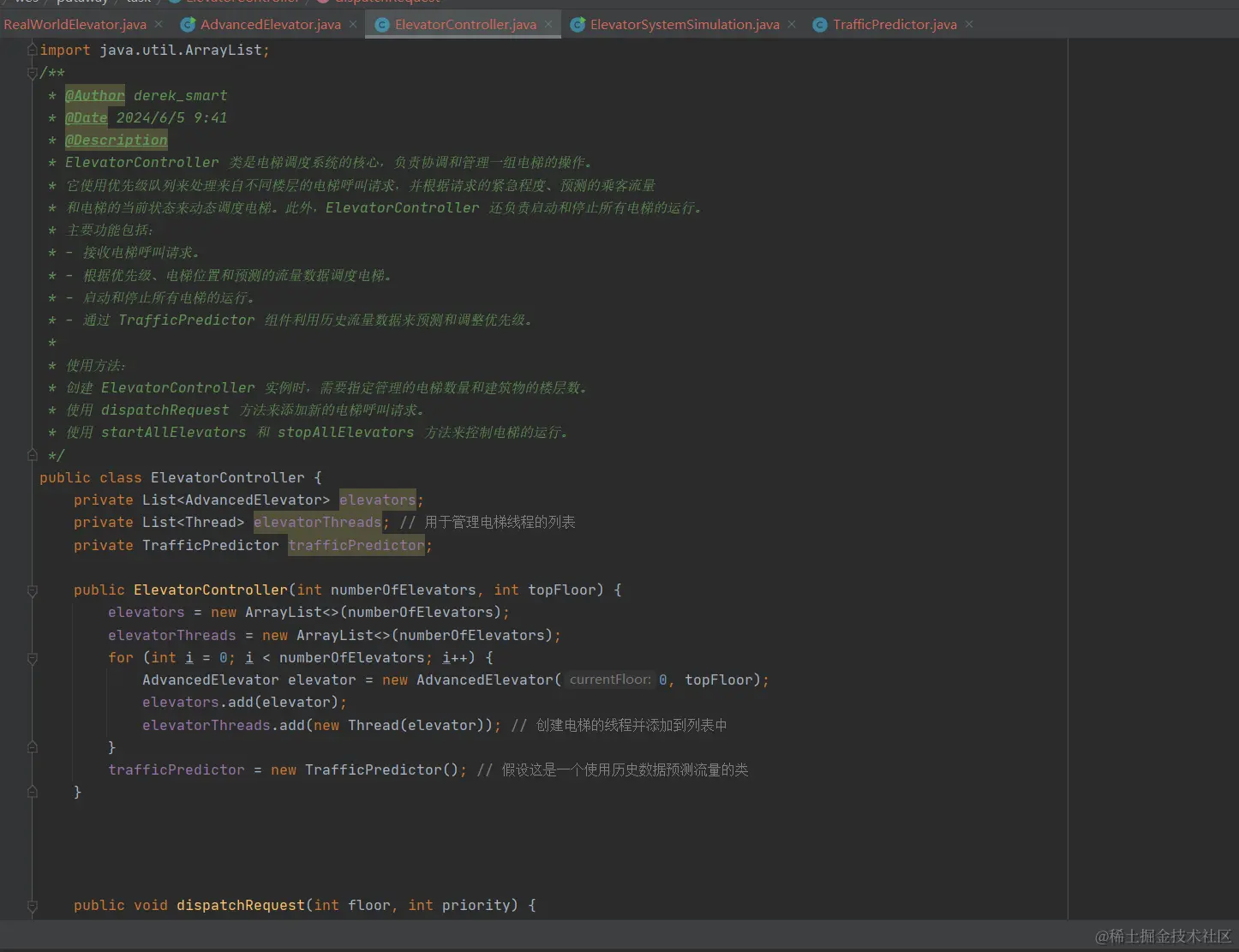This screenshot has height=952, width=1239.
Task: Click the @Author Javadoc tag
Action: click(x=95, y=95)
